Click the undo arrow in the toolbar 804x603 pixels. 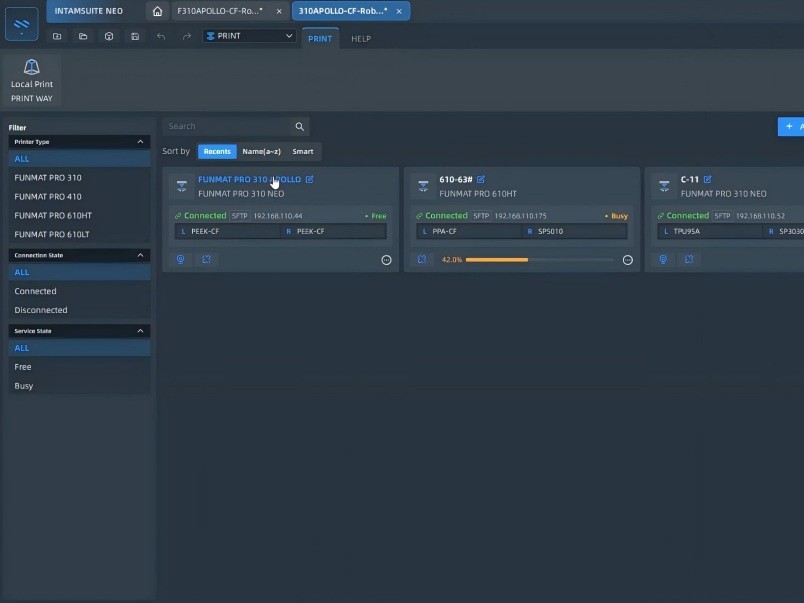[160, 36]
